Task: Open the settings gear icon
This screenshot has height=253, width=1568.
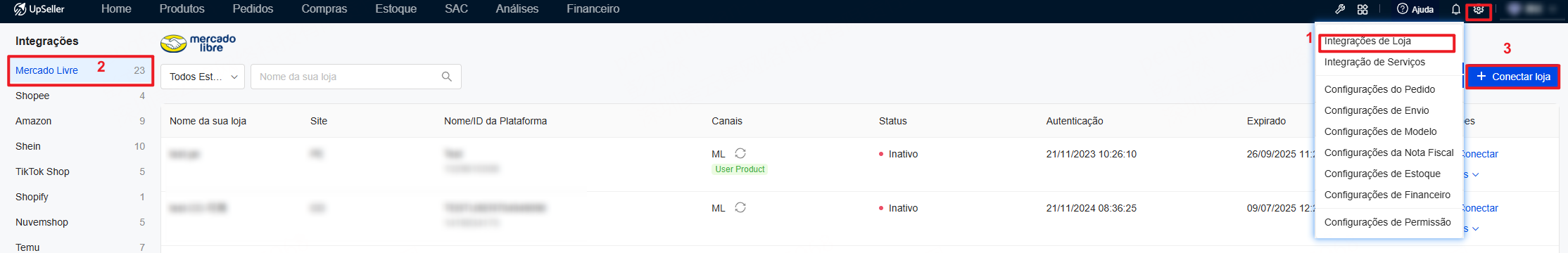Action: click(1479, 9)
